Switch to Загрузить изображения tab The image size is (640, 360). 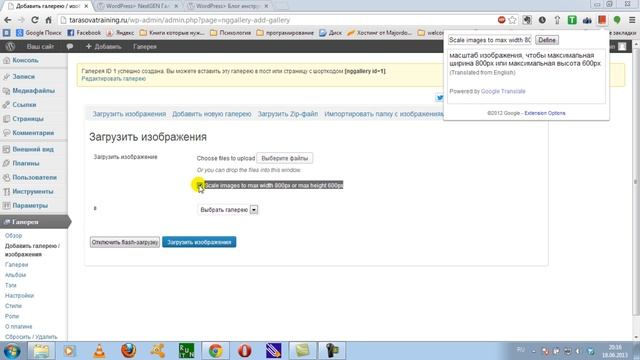click(x=129, y=114)
